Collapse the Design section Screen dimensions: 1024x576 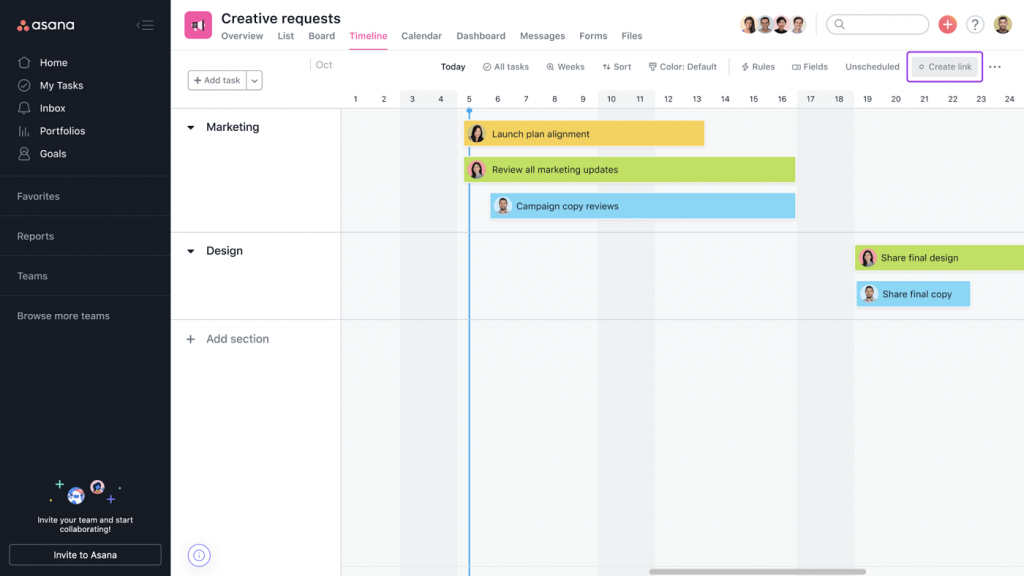(x=191, y=251)
